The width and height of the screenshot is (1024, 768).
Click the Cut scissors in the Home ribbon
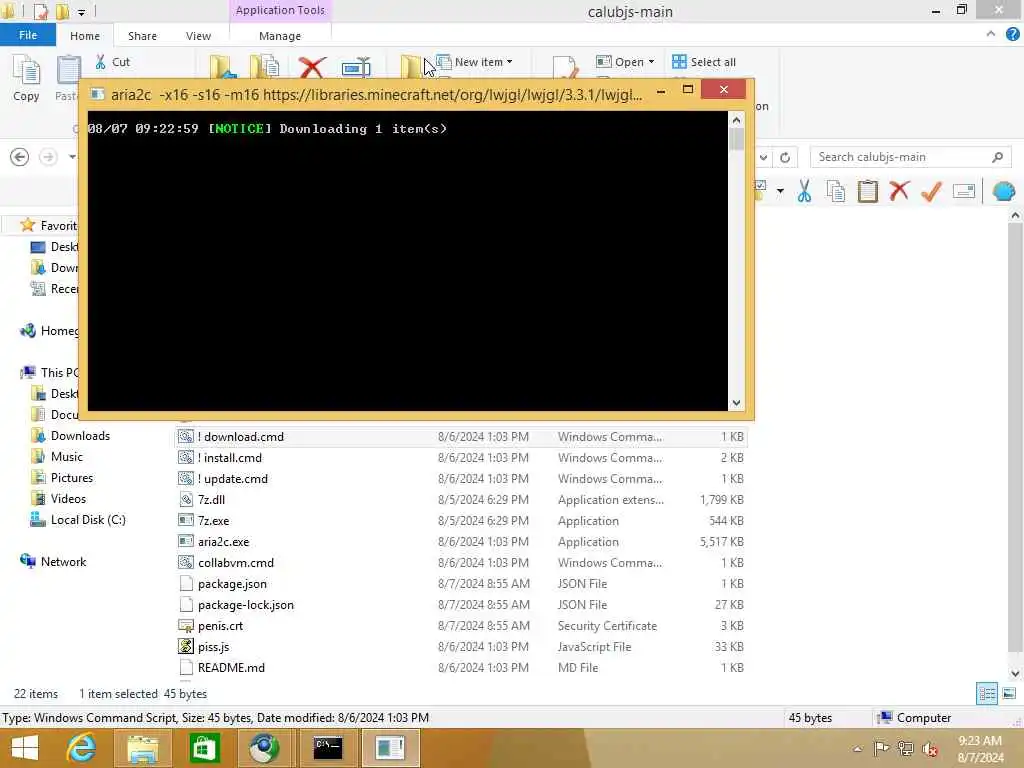pyautogui.click(x=101, y=62)
